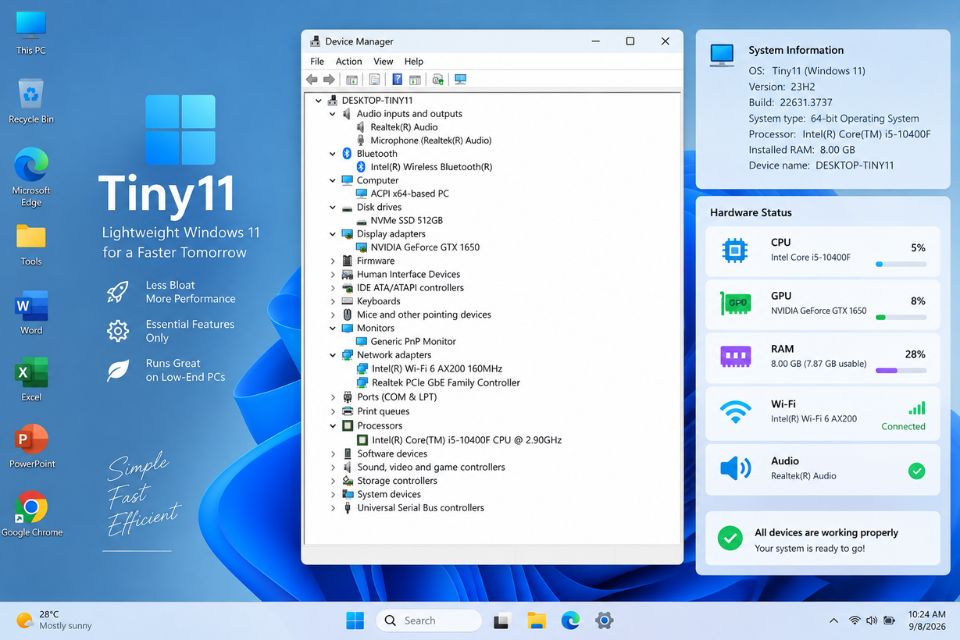The height and width of the screenshot is (640, 960).
Task: Open Word desktop shortcut
Action: tap(31, 312)
